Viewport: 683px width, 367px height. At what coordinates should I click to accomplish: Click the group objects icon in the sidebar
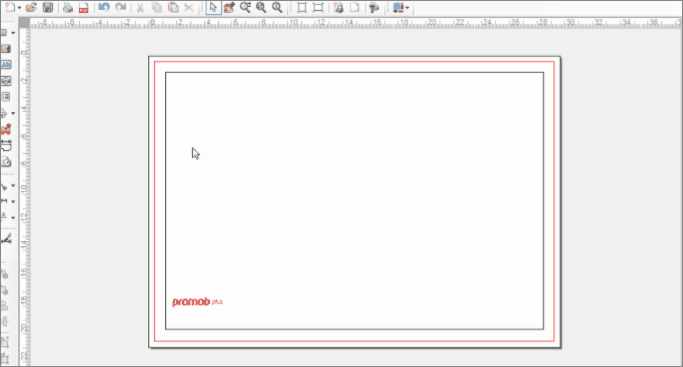5,342
